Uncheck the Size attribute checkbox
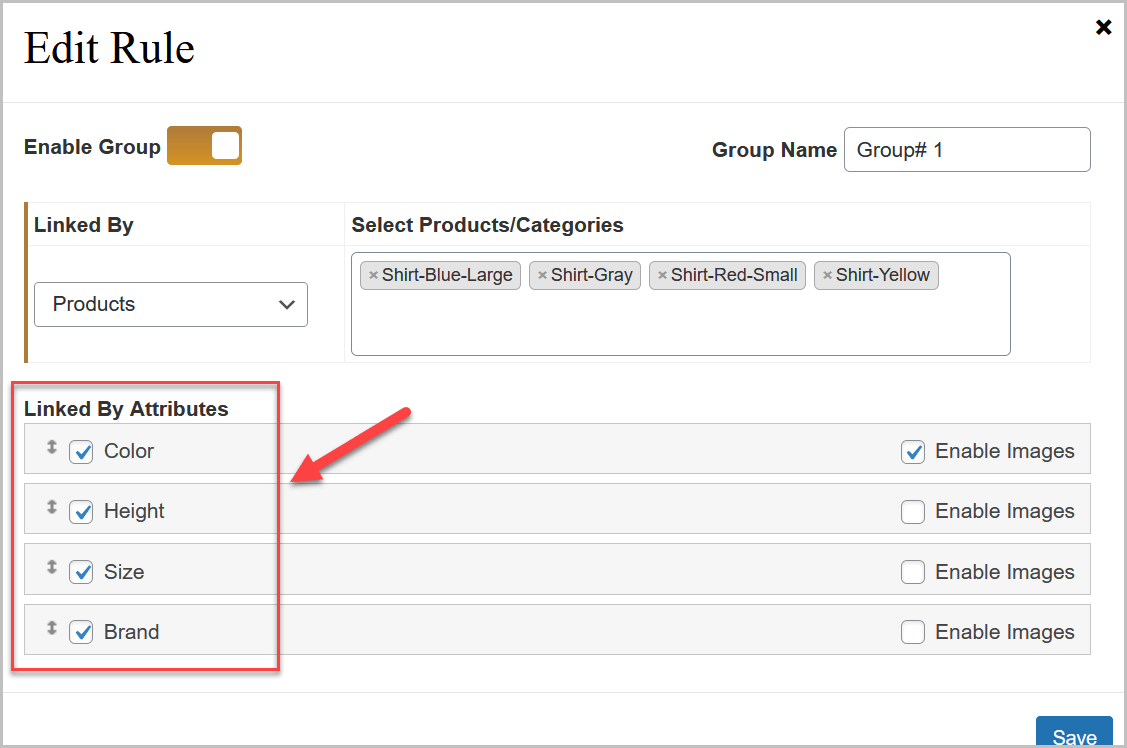Screen dimensions: 1127x748 81,572
